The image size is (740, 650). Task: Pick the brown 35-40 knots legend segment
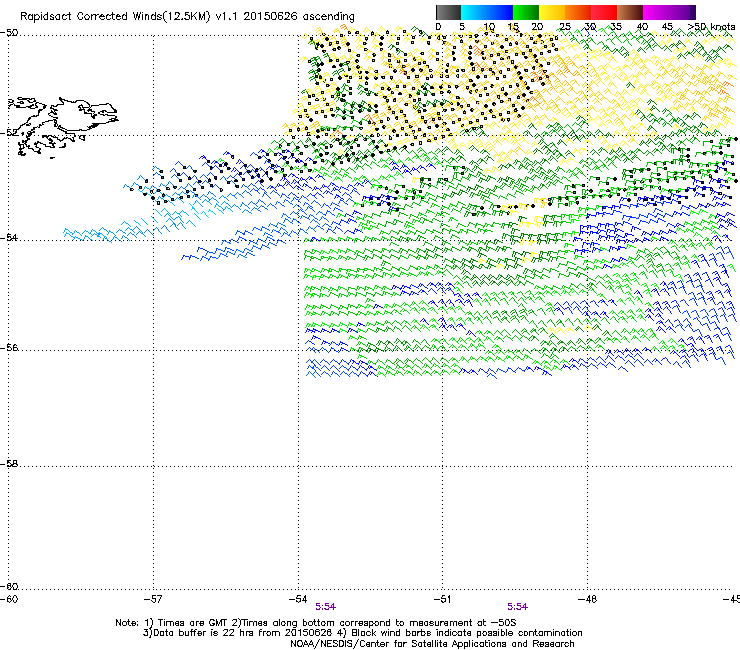[x=630, y=12]
